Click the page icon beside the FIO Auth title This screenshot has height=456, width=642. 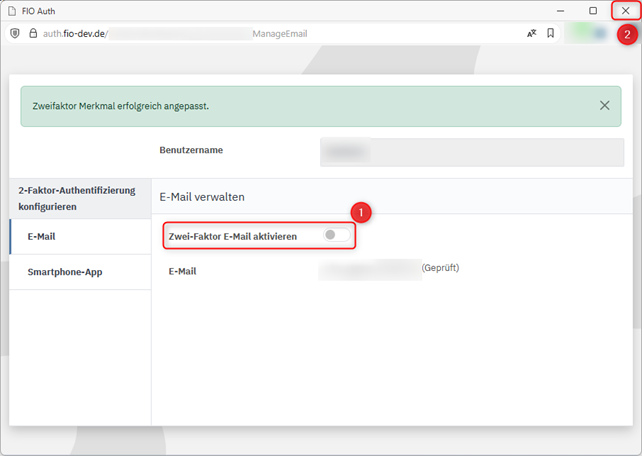pyautogui.click(x=12, y=10)
